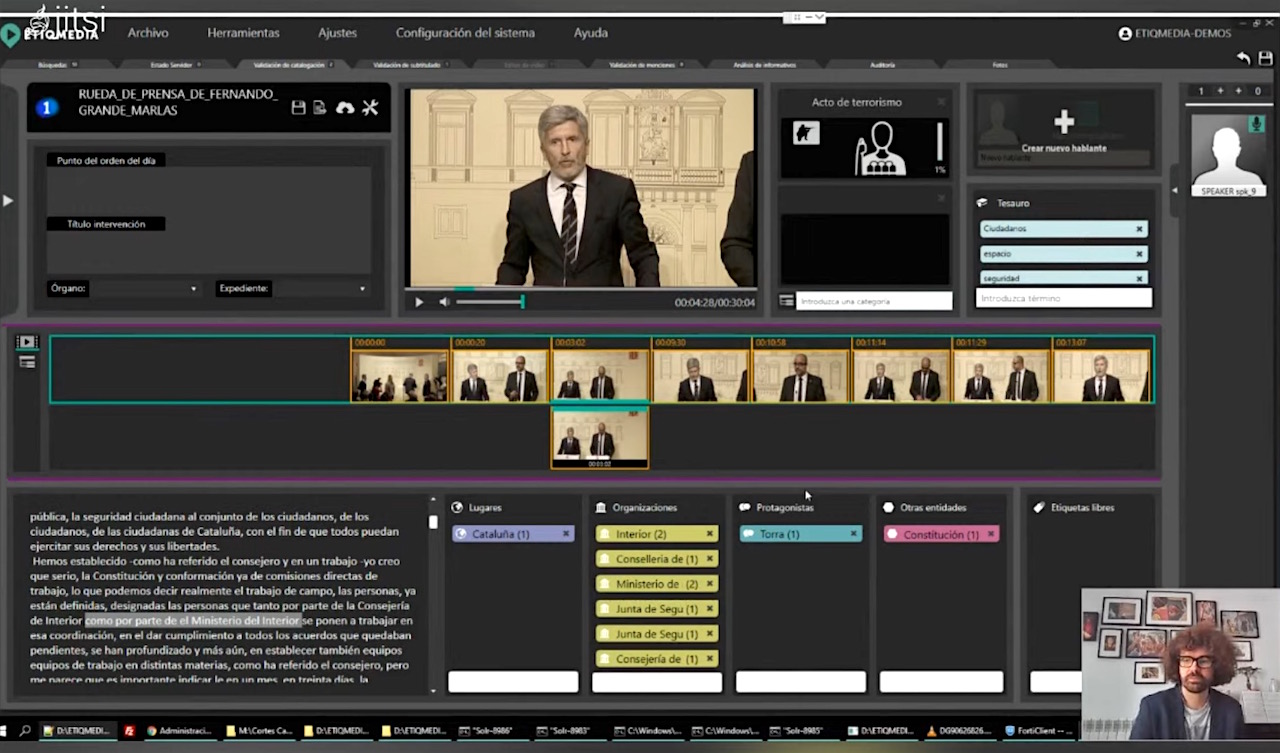Click the save floppy icon beside video title
Screen dimensions: 1280x753
pyautogui.click(x=298, y=108)
